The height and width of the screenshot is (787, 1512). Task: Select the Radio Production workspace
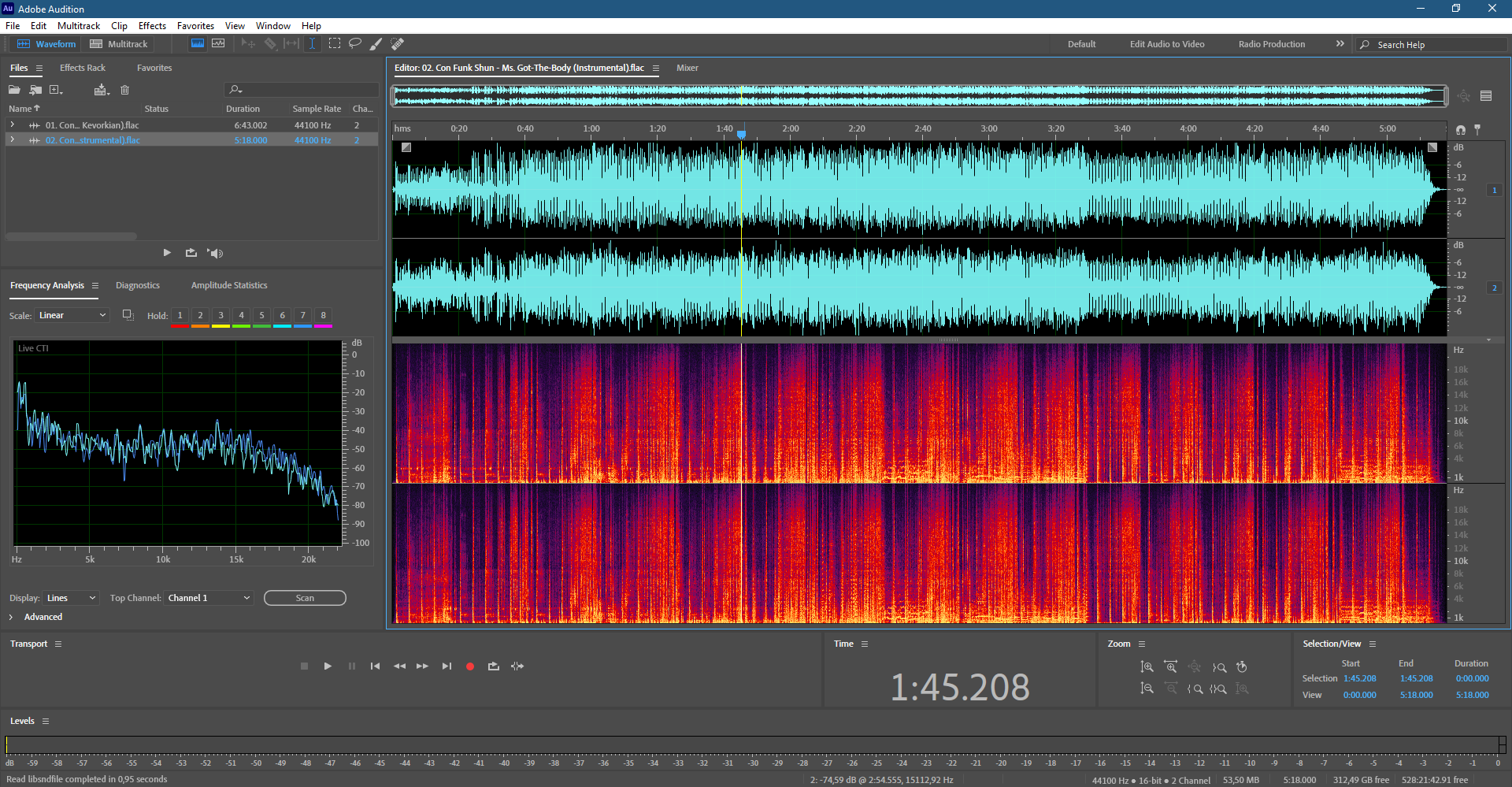[x=1272, y=44]
